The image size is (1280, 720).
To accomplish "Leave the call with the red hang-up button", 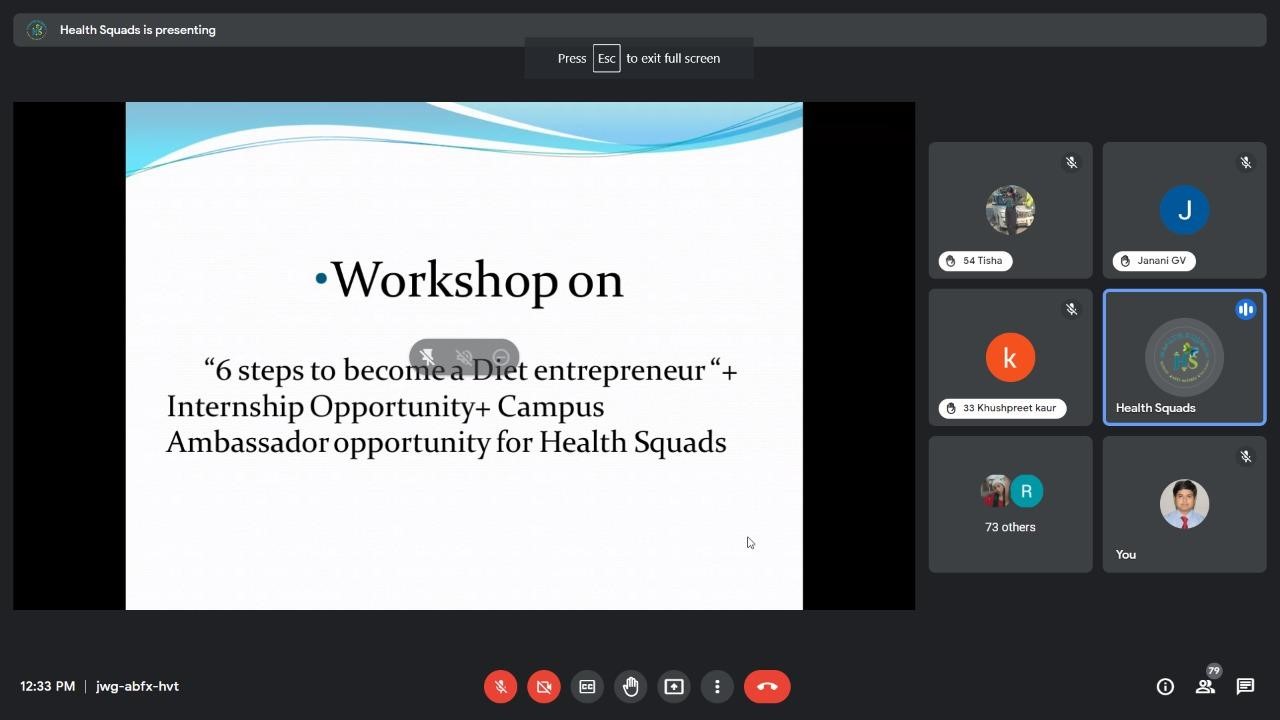I will tap(767, 686).
